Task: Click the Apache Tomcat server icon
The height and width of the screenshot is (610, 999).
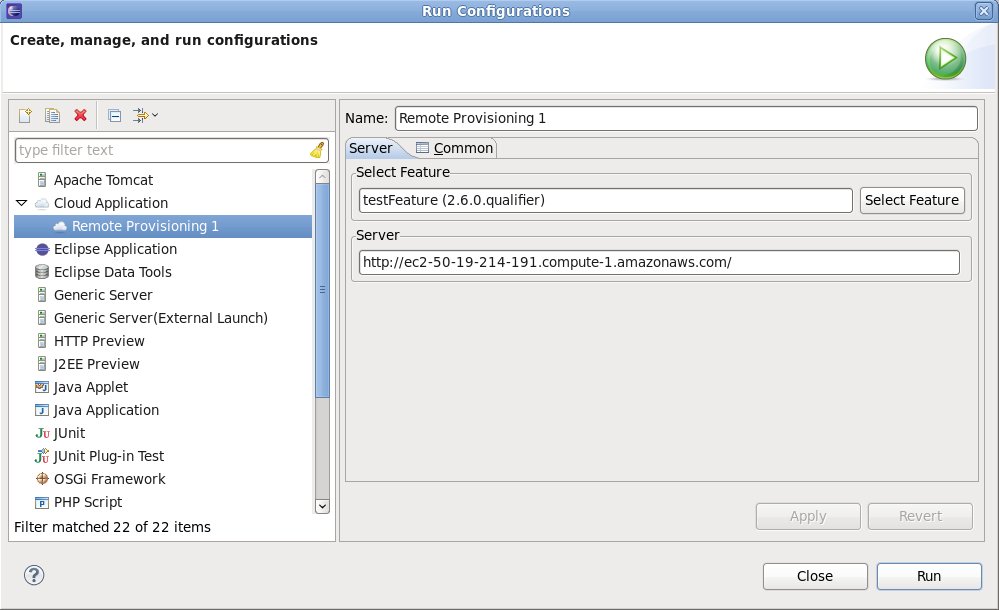Action: 42,180
